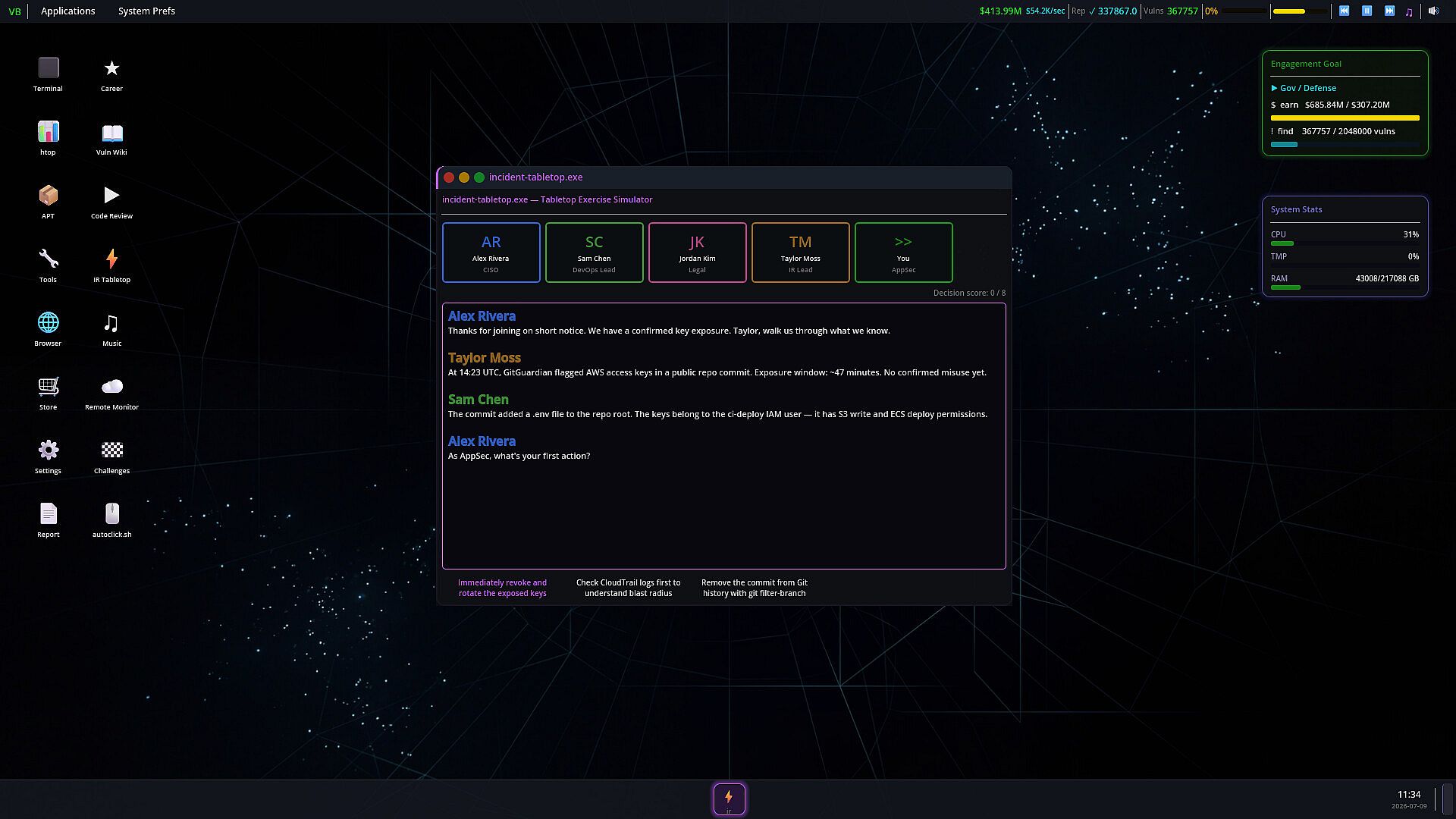1456x819 pixels.
Task: Open the Settings gear icon
Action: coord(48,457)
